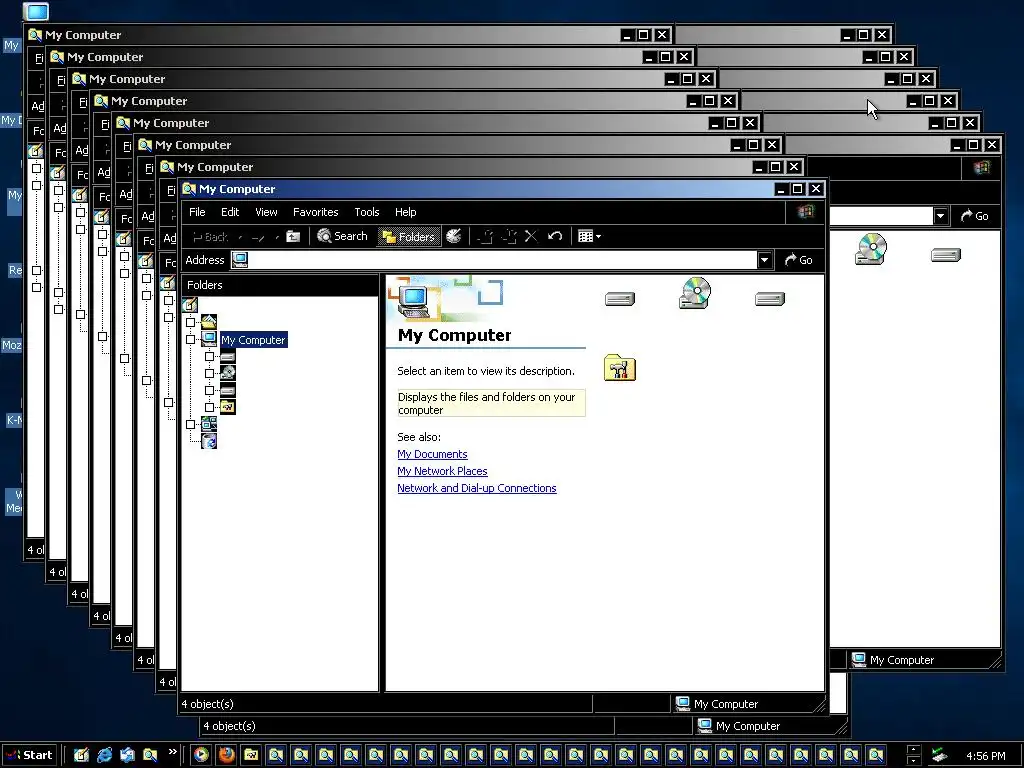Select the drive icon right of CD drive
This screenshot has width=1024, height=768.
click(x=770, y=299)
